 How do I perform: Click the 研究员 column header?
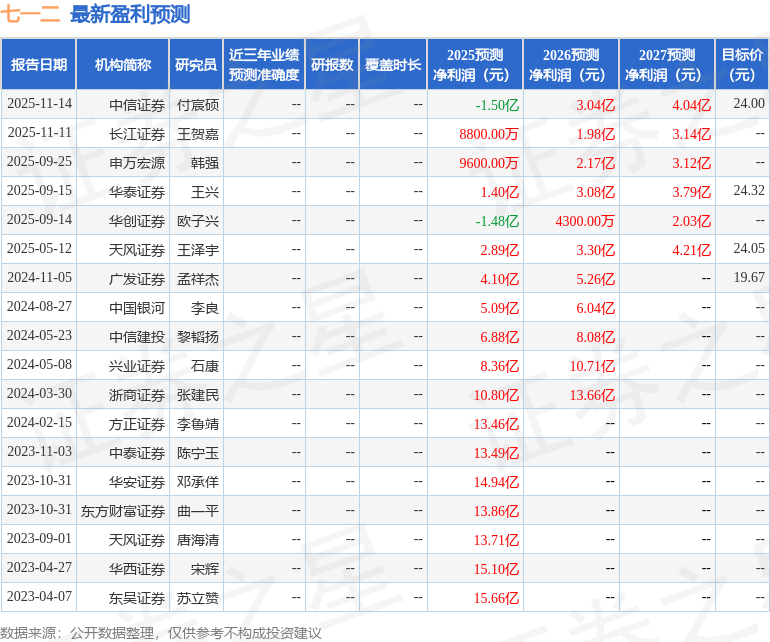pos(196,64)
